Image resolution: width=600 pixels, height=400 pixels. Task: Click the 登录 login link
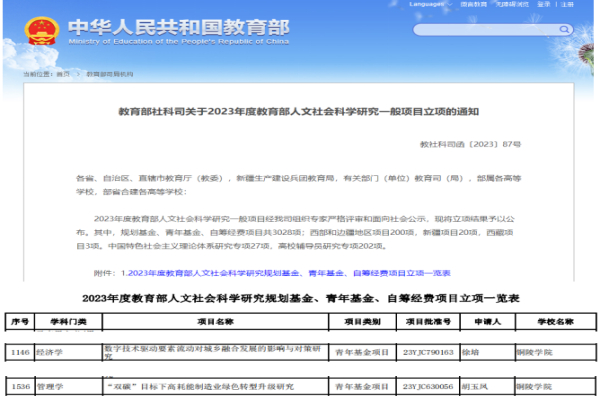coord(543,4)
